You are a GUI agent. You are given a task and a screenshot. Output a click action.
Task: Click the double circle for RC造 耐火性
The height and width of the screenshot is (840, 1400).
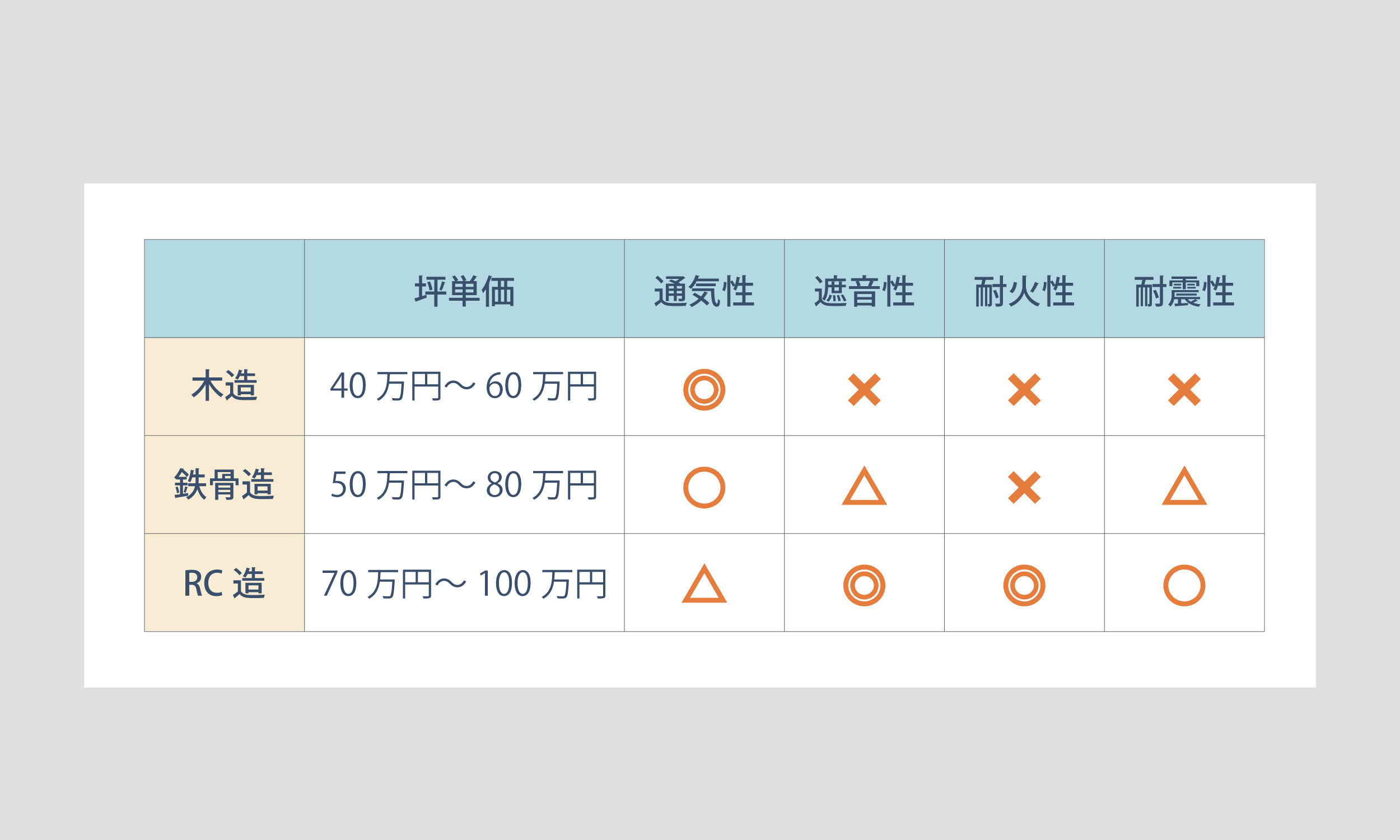pyautogui.click(x=1024, y=586)
